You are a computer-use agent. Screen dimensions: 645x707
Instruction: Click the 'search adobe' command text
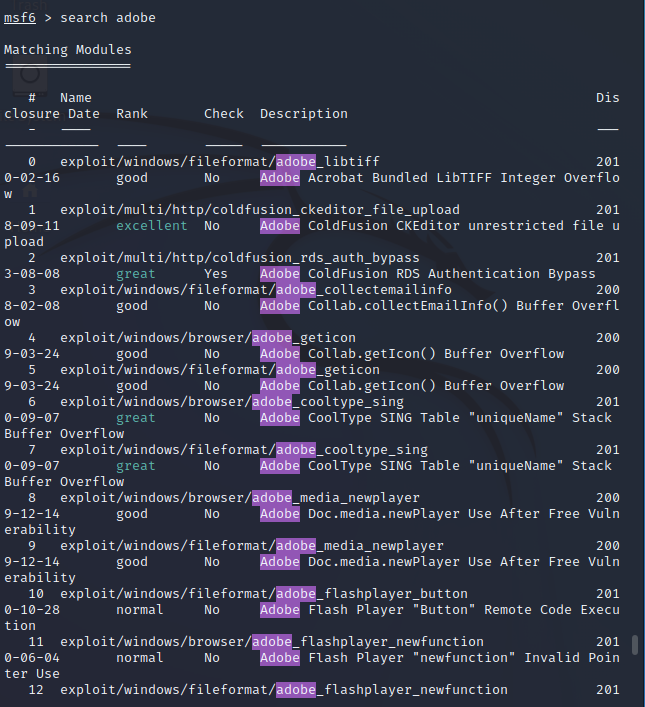[108, 18]
